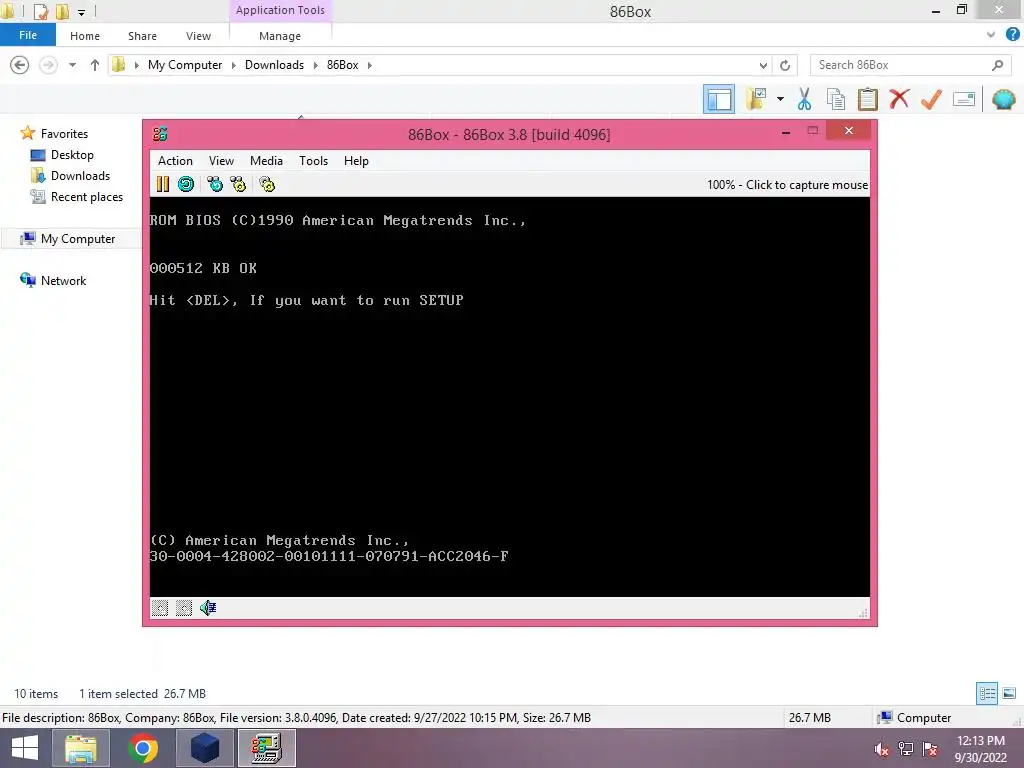The height and width of the screenshot is (768, 1024).
Task: Open the Media menu in 86Box
Action: coord(266,161)
